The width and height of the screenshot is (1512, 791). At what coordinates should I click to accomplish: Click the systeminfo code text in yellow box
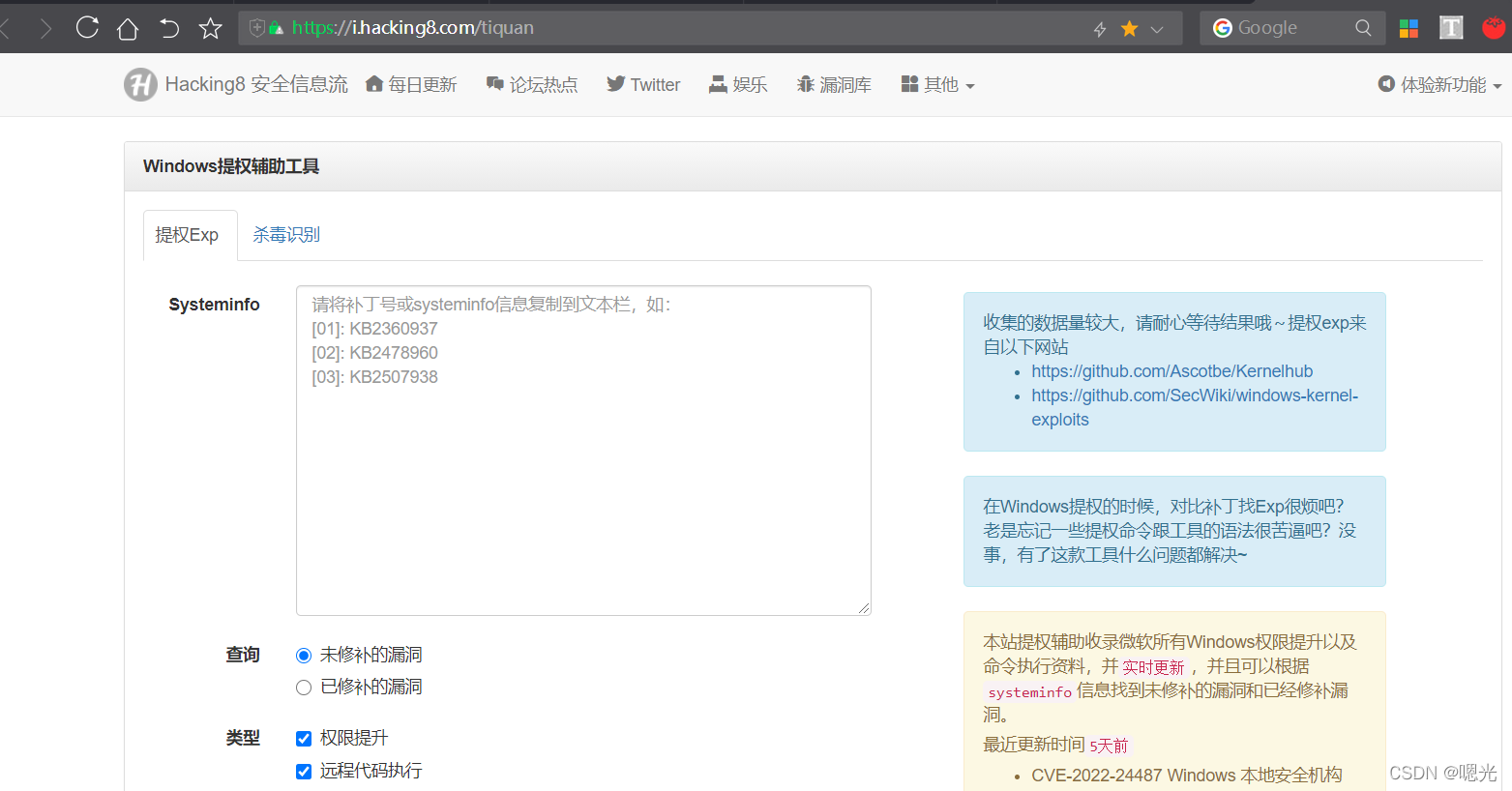click(1030, 692)
